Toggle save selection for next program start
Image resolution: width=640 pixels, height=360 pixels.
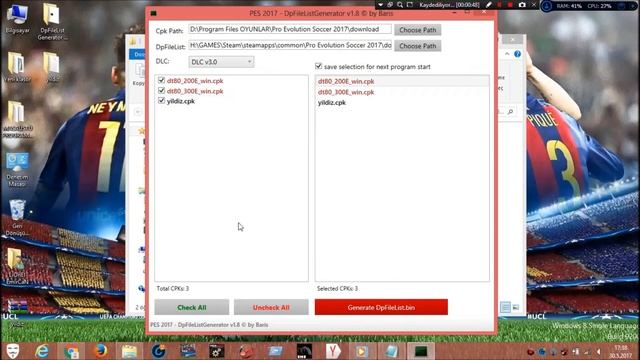[318, 66]
